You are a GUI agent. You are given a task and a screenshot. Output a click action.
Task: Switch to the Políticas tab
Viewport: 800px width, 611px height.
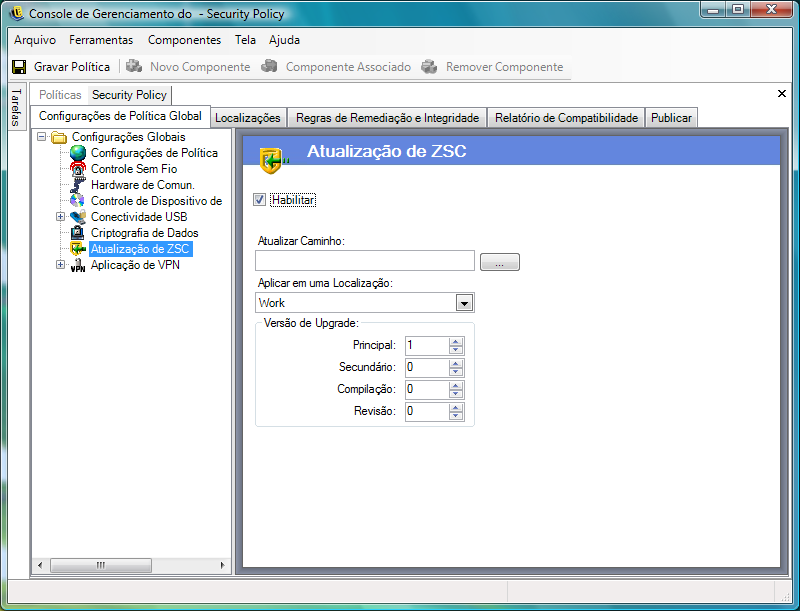[x=60, y=95]
